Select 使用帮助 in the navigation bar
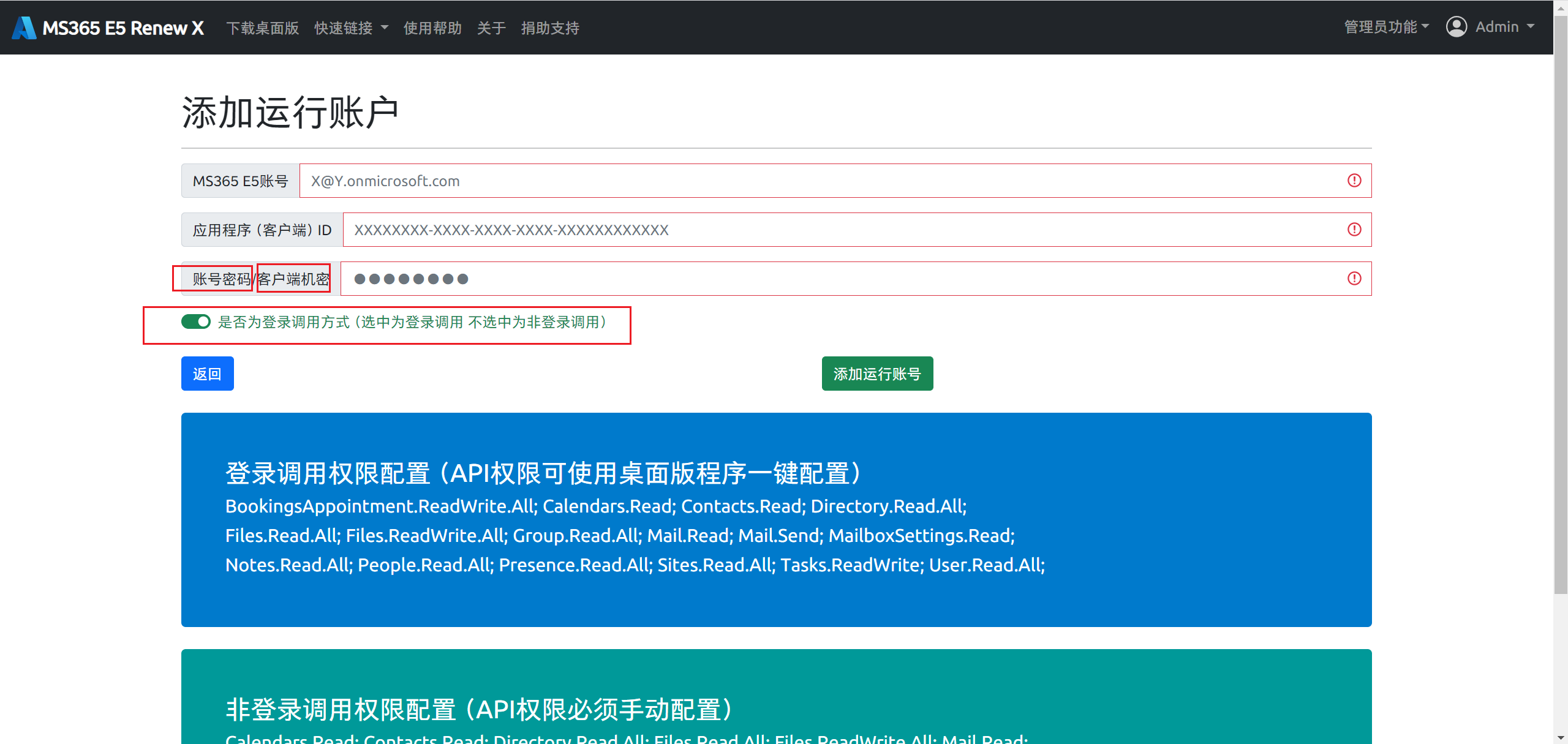This screenshot has height=744, width=1568. pyautogui.click(x=432, y=28)
